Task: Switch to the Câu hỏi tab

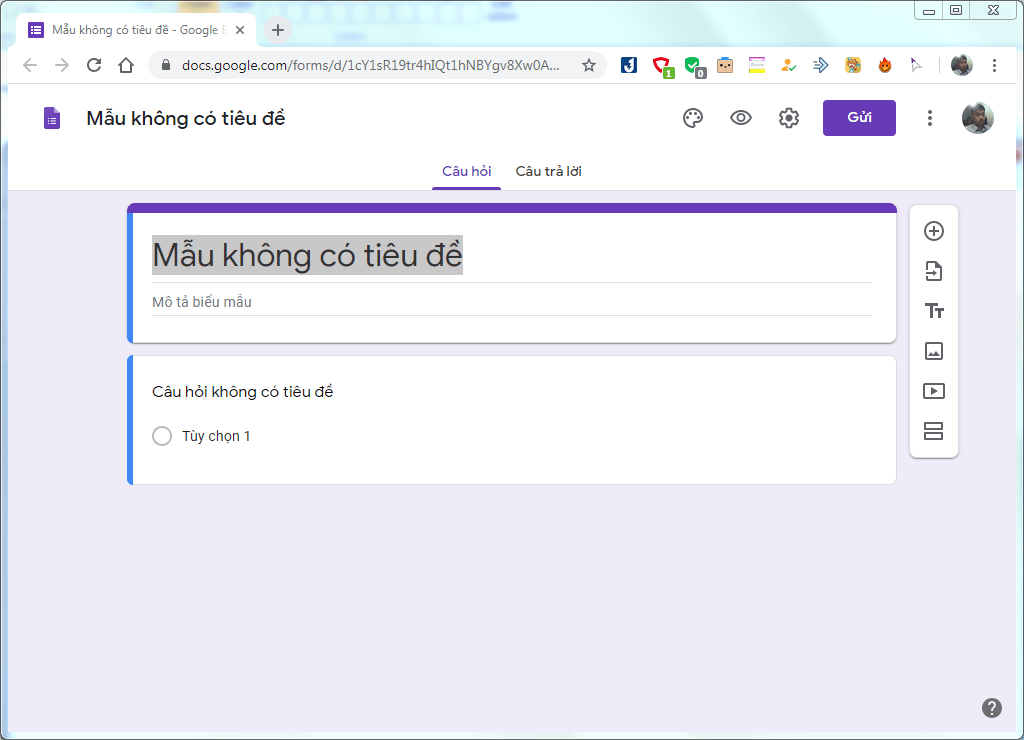Action: click(x=466, y=172)
